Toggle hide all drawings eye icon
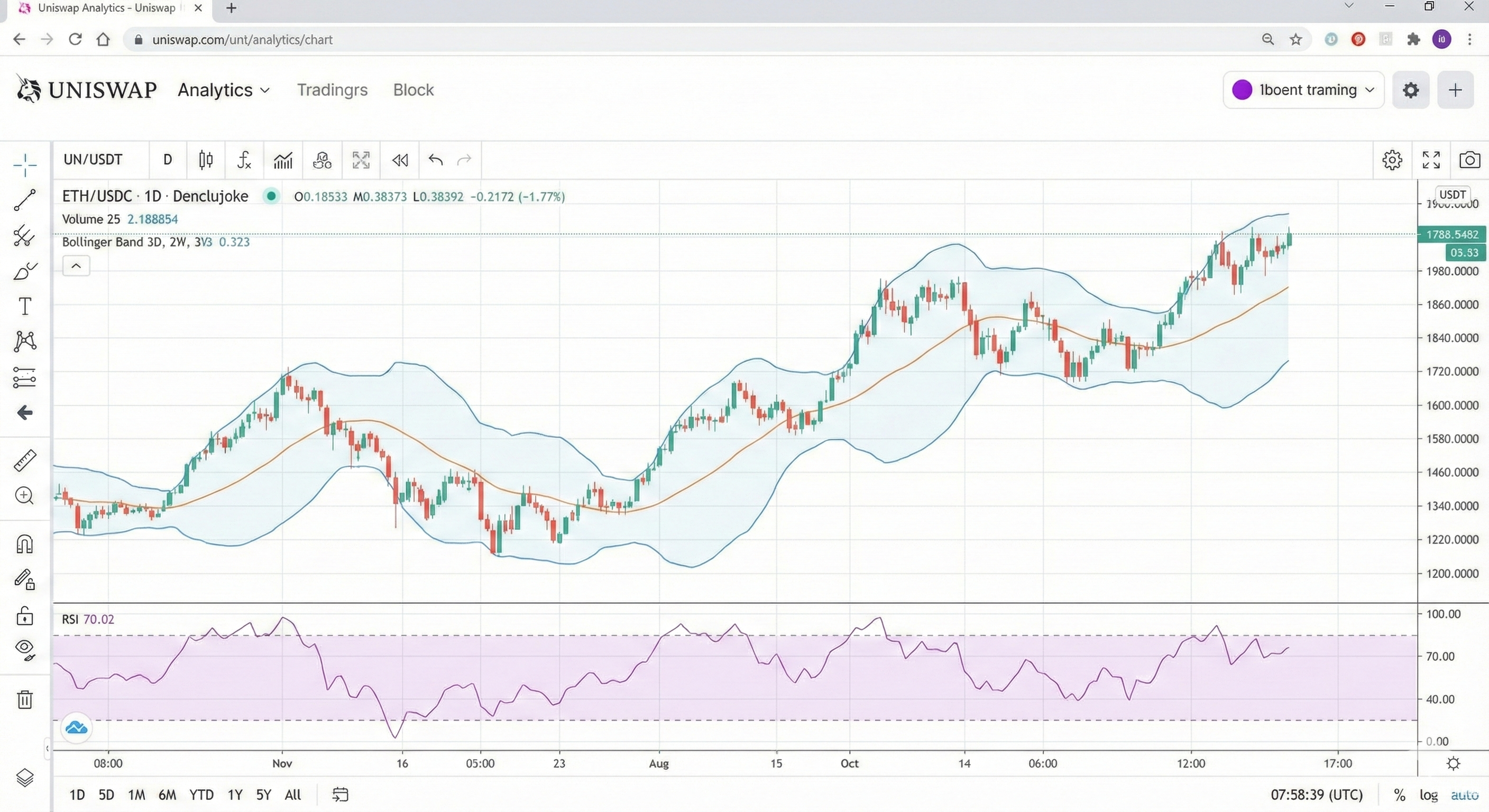 24,649
